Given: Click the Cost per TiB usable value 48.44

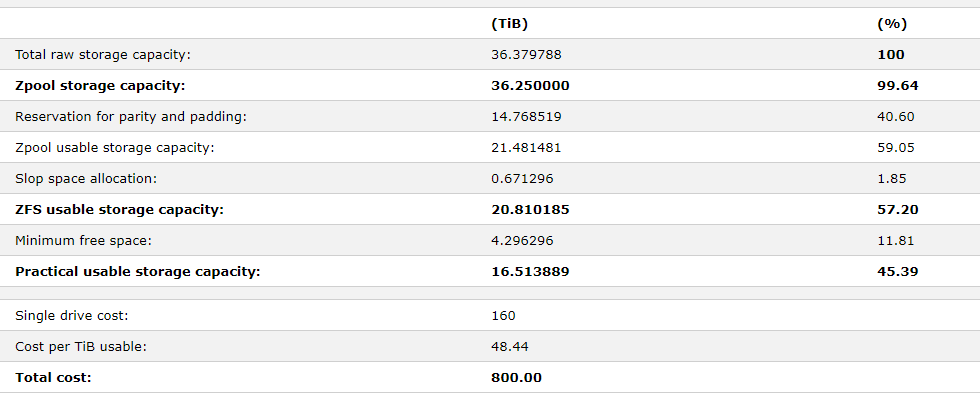Looking at the screenshot, I should pos(509,346).
